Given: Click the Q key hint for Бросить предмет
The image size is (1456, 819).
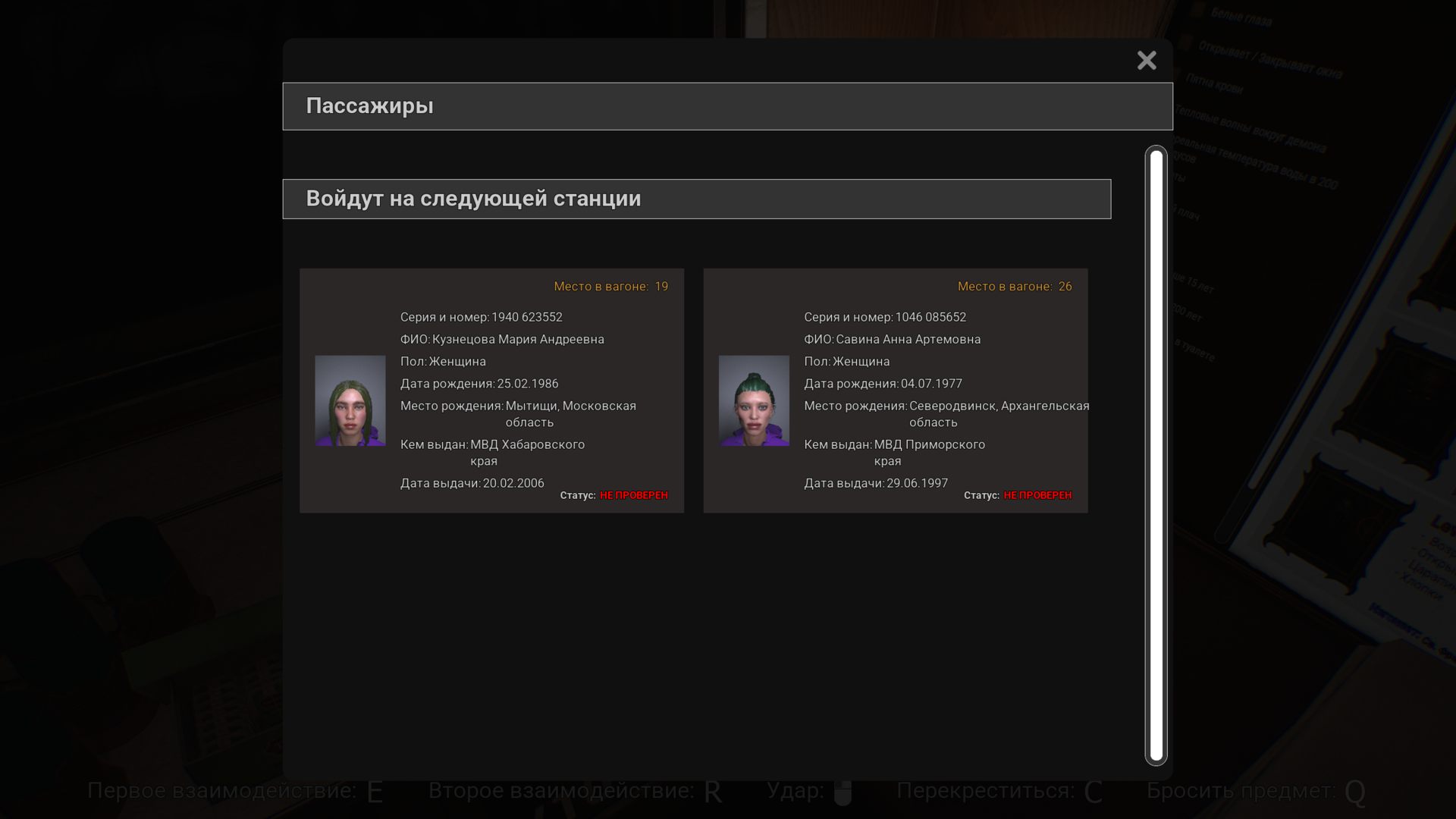Looking at the screenshot, I should click(x=1354, y=792).
